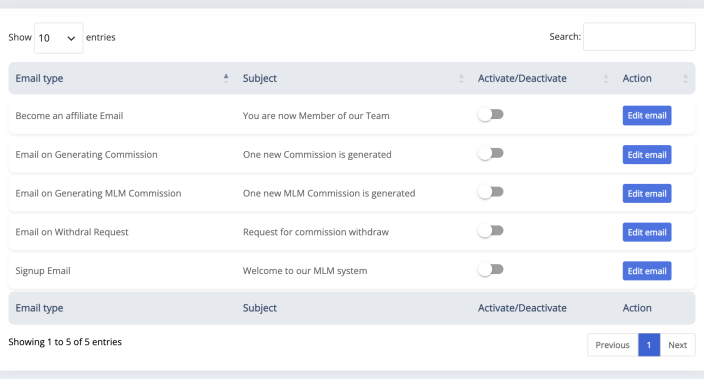Open the Show entries dropdown
Screen dimensions: 704x379
(58, 38)
